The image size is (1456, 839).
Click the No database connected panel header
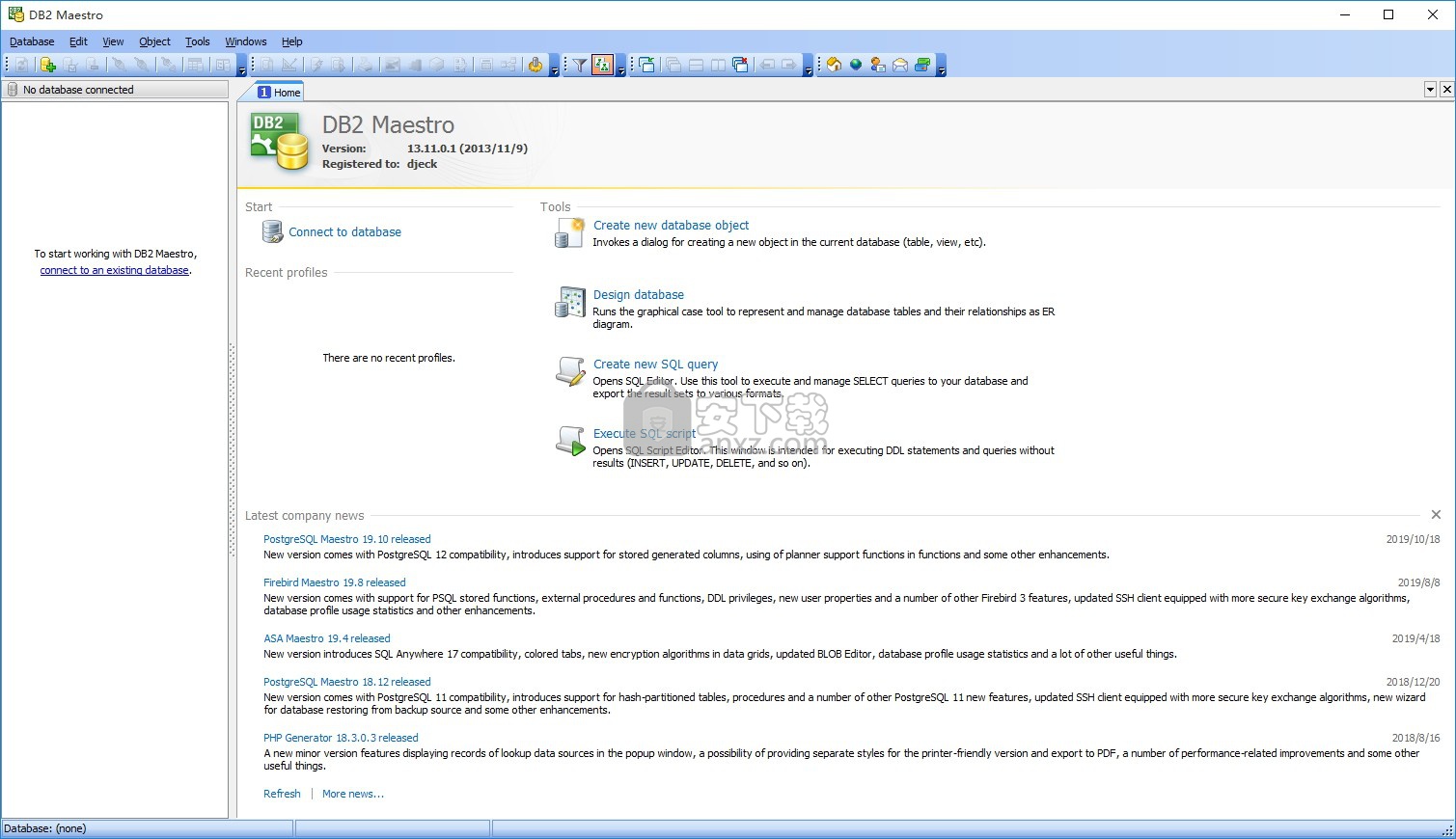click(x=115, y=90)
